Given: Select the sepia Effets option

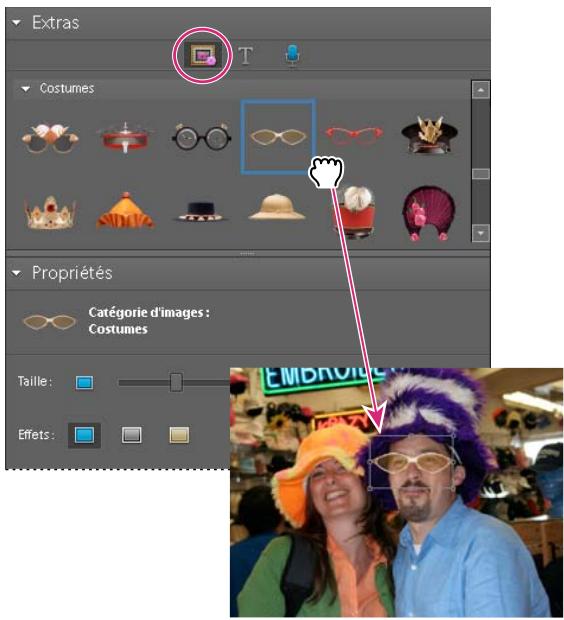Looking at the screenshot, I should 179,435.
